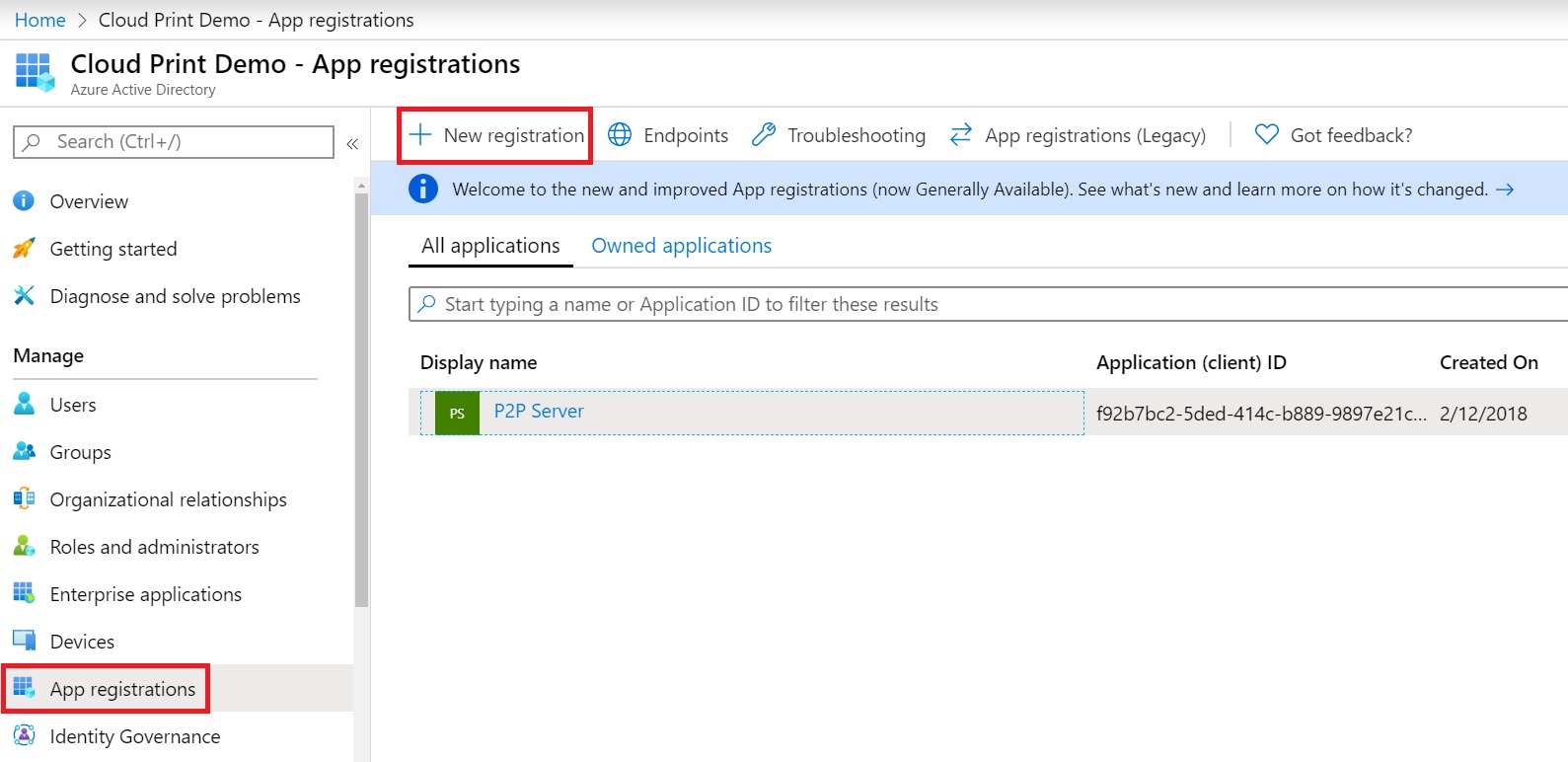Viewport: 1568px width, 762px height.
Task: Click magnifier icon in application filter box
Action: [x=426, y=304]
